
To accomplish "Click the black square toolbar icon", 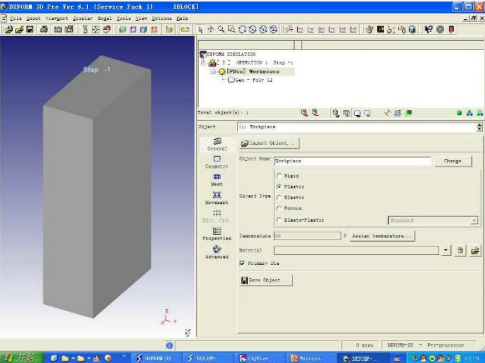I will point(380,30).
